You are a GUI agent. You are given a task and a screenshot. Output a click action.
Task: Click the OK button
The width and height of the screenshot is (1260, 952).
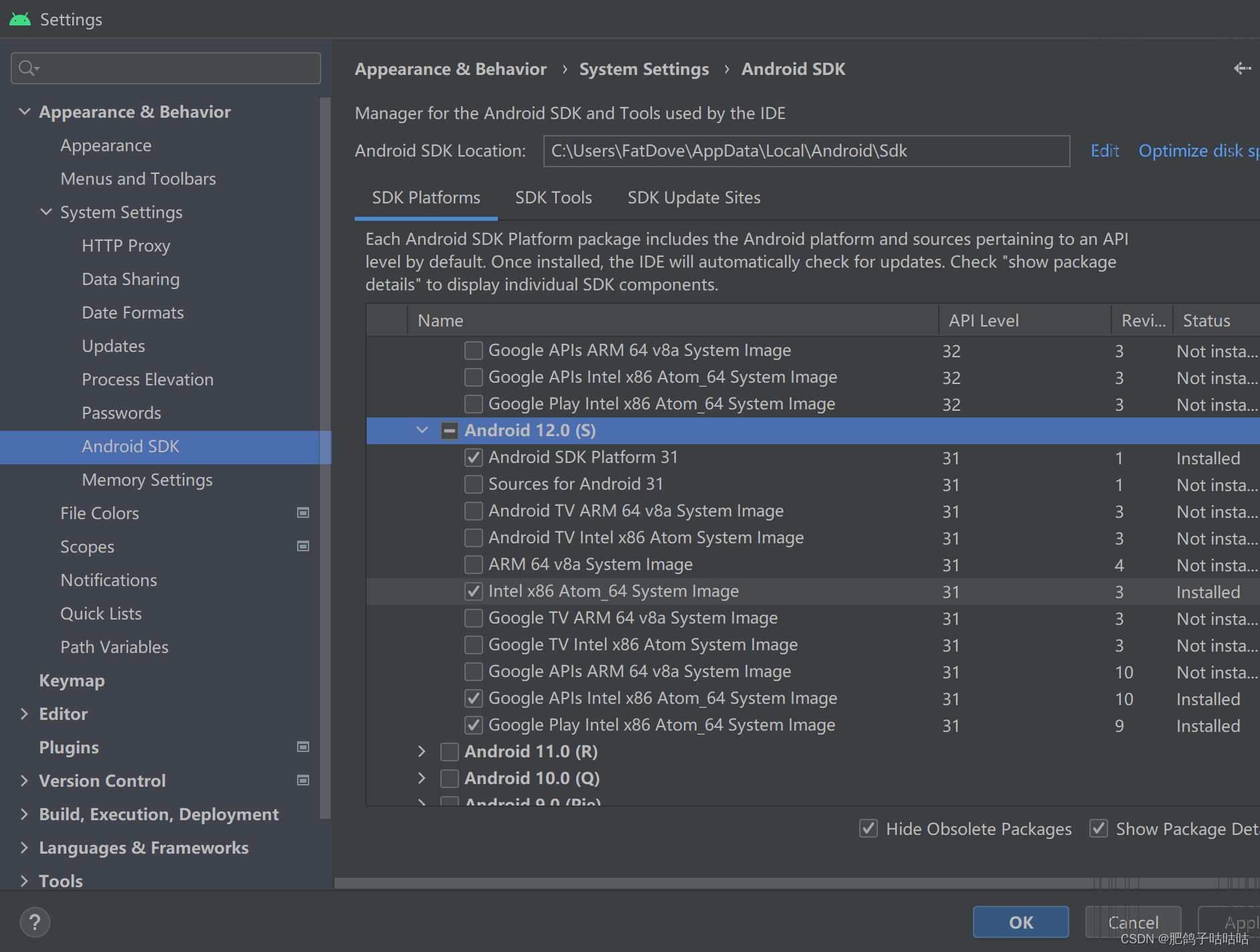1020,922
